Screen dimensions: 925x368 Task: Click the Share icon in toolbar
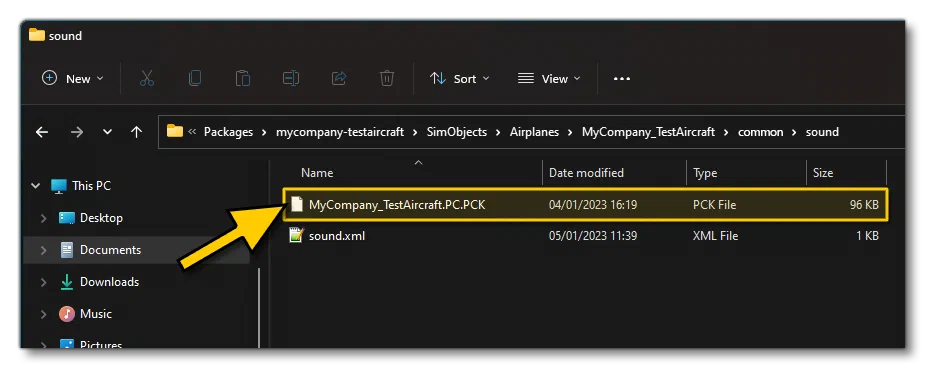point(339,78)
